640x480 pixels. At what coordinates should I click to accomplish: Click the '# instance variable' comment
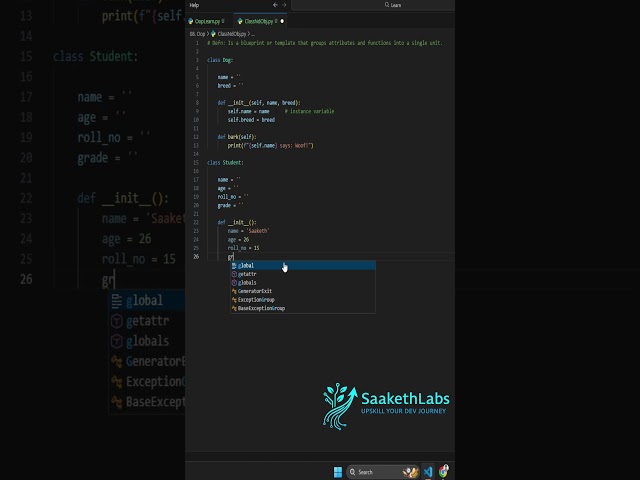[x=309, y=111]
